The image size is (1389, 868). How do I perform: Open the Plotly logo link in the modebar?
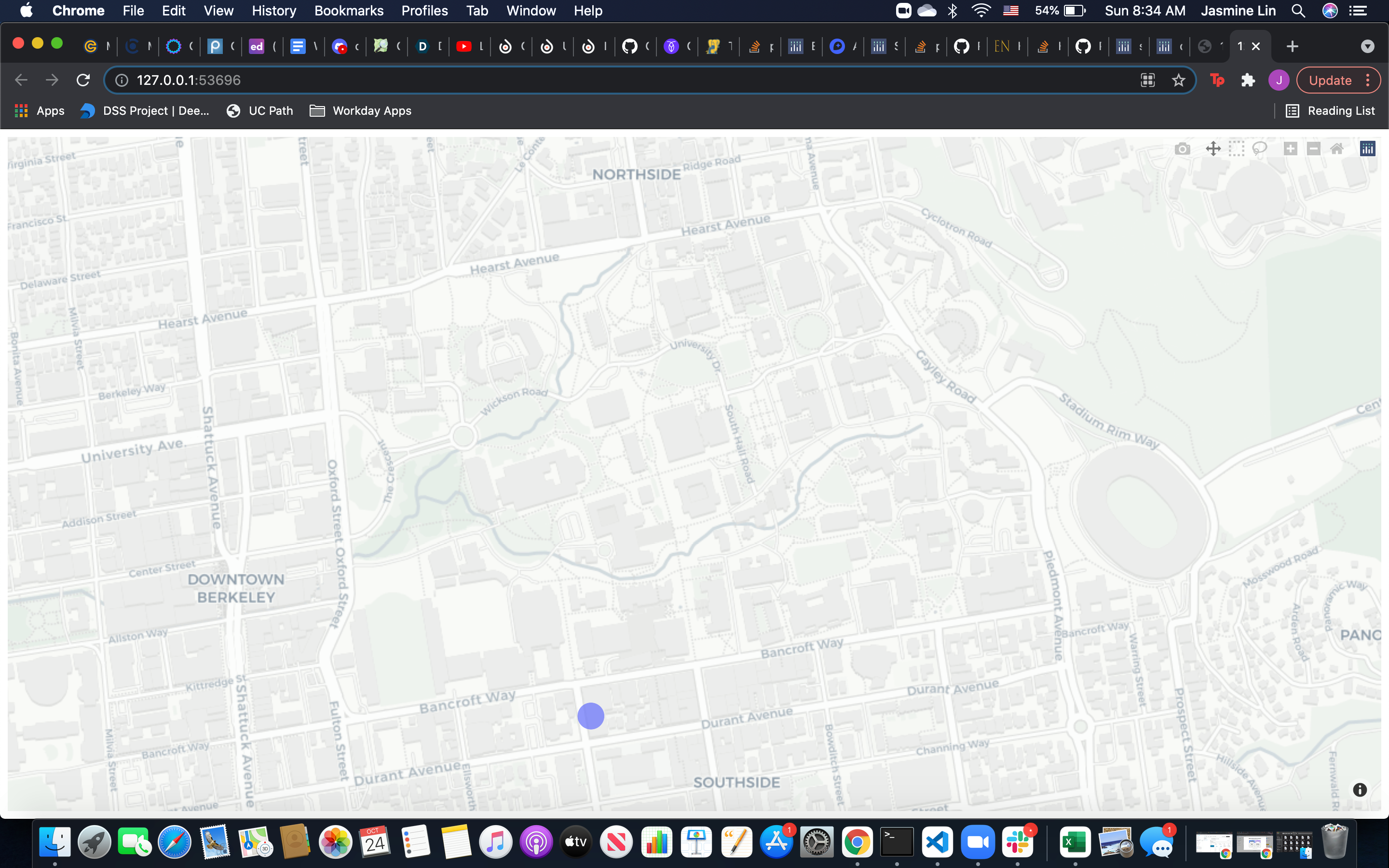coord(1367,149)
